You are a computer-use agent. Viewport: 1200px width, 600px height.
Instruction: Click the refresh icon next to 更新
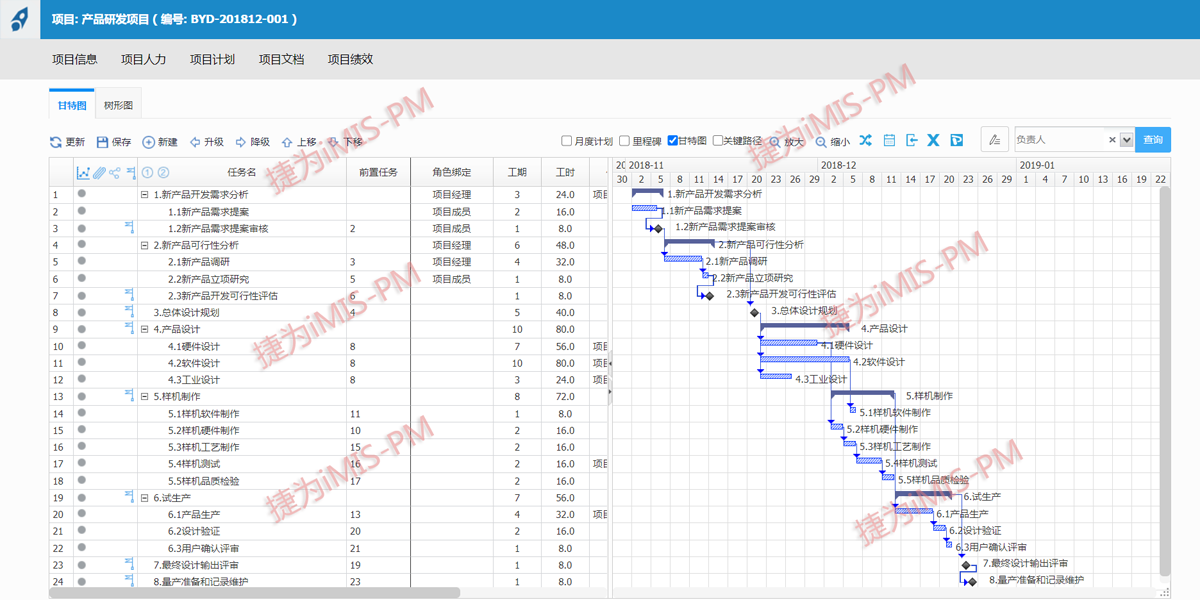pyautogui.click(x=56, y=142)
